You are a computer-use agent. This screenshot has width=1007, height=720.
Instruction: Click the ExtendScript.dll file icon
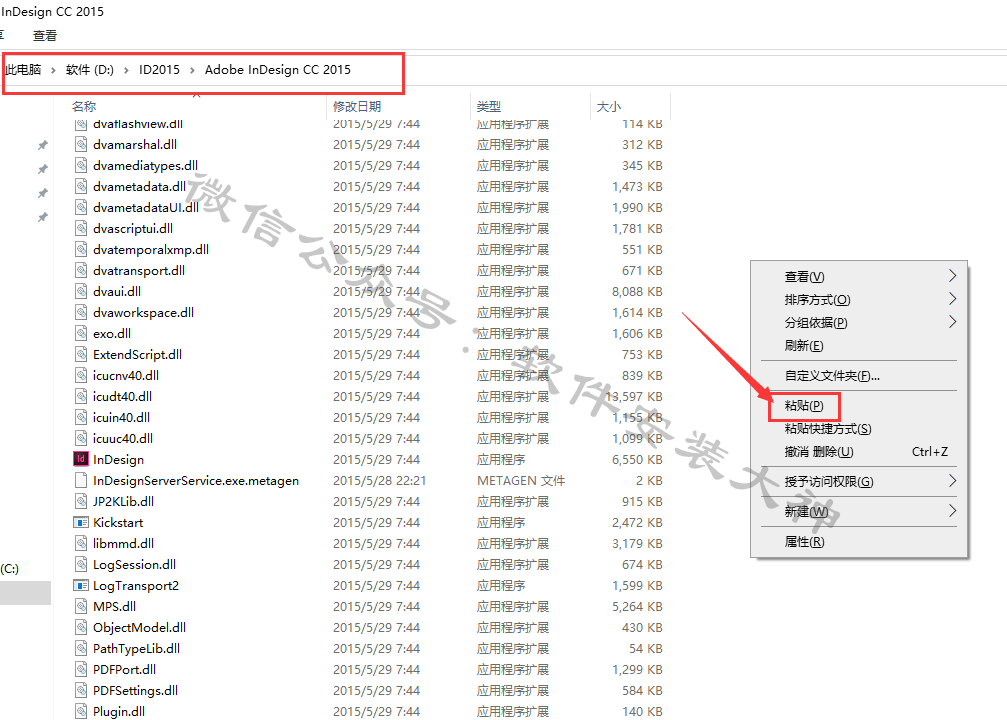tap(81, 354)
